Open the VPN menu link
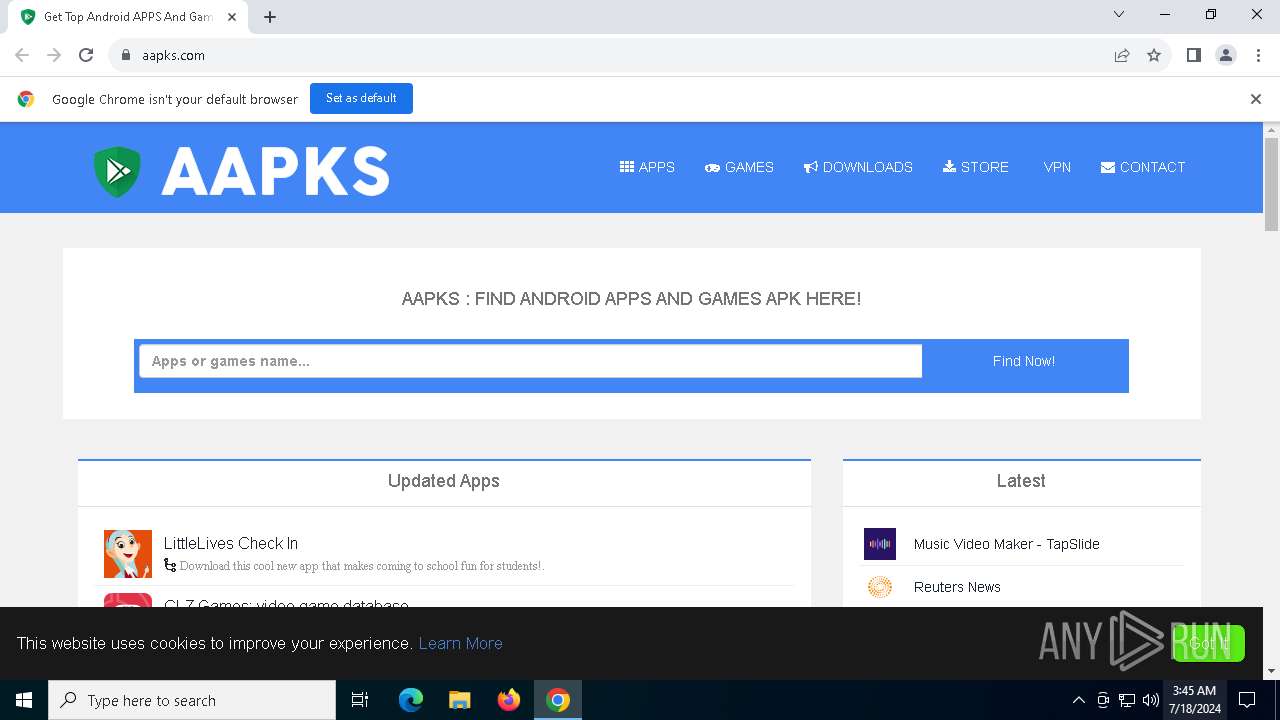1280x720 pixels. pos(1057,167)
